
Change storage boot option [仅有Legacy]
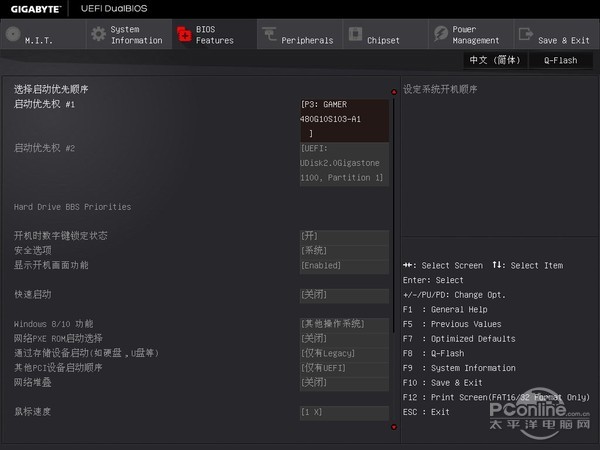(344, 354)
